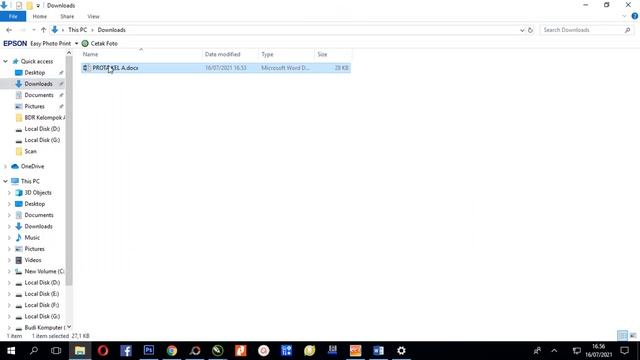Switch to the Home ribbon tab
The image size is (640, 360).
click(40, 16)
